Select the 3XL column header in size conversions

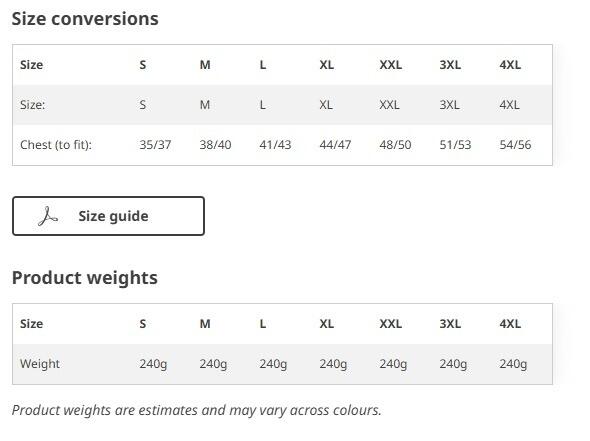coord(450,65)
